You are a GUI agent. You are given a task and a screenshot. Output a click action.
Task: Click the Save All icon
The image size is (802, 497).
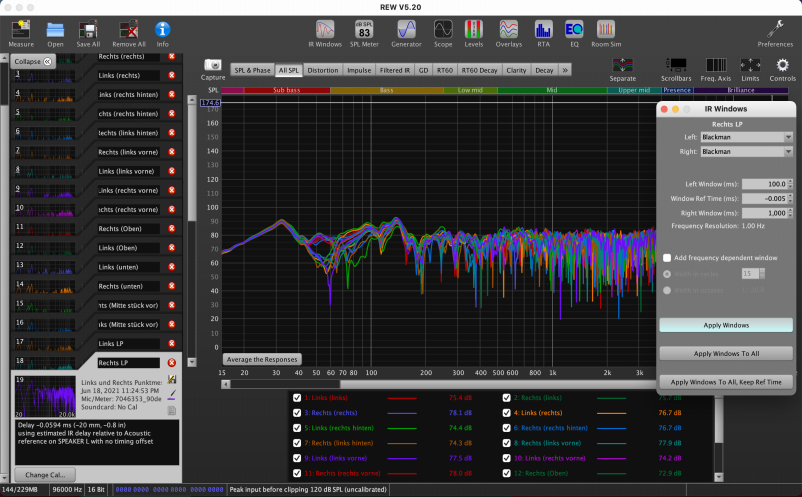point(88,34)
